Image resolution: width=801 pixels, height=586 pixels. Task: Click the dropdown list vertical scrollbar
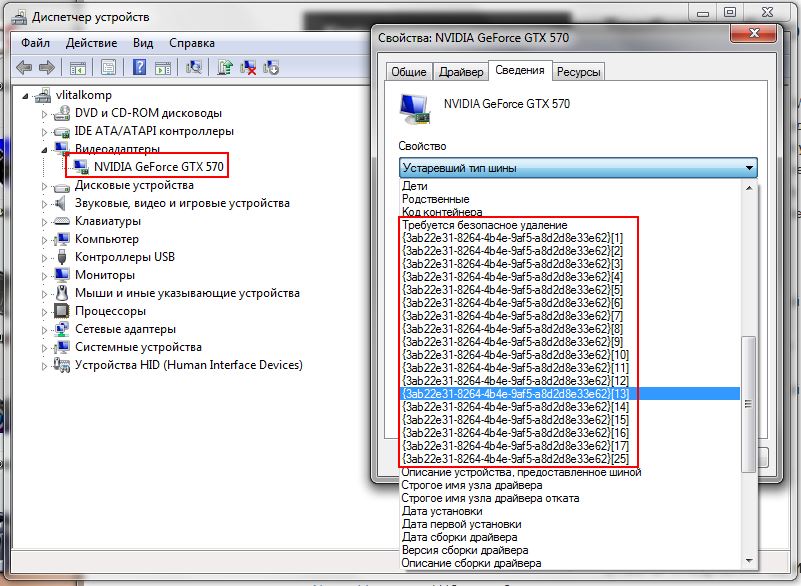tap(748, 400)
